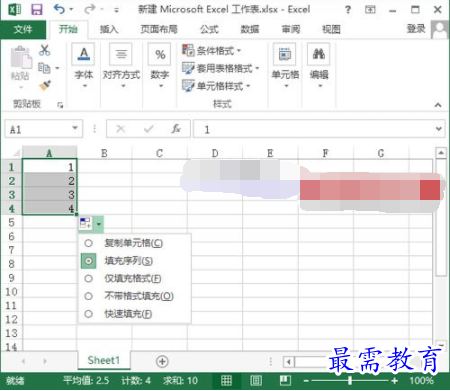Click the zoom in plus button
Image resolution: width=450 pixels, height=391 pixels.
click(x=395, y=380)
